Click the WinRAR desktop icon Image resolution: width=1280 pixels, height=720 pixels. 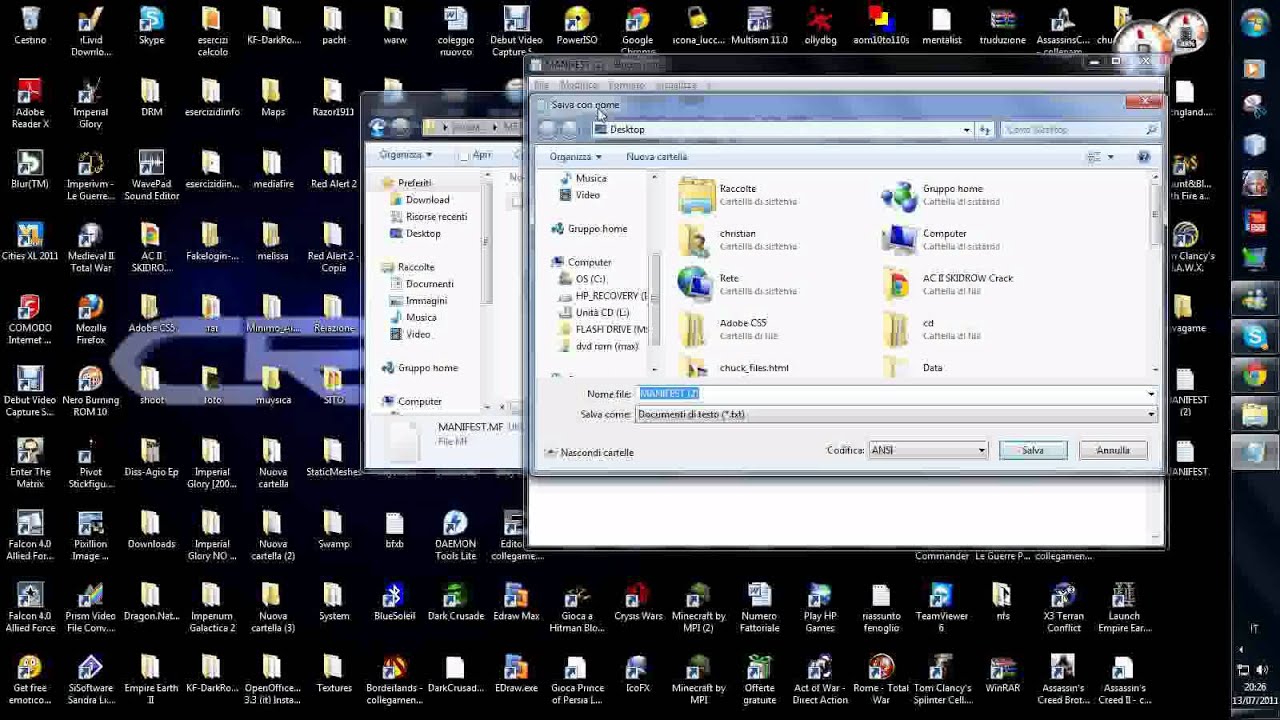click(x=1003, y=674)
